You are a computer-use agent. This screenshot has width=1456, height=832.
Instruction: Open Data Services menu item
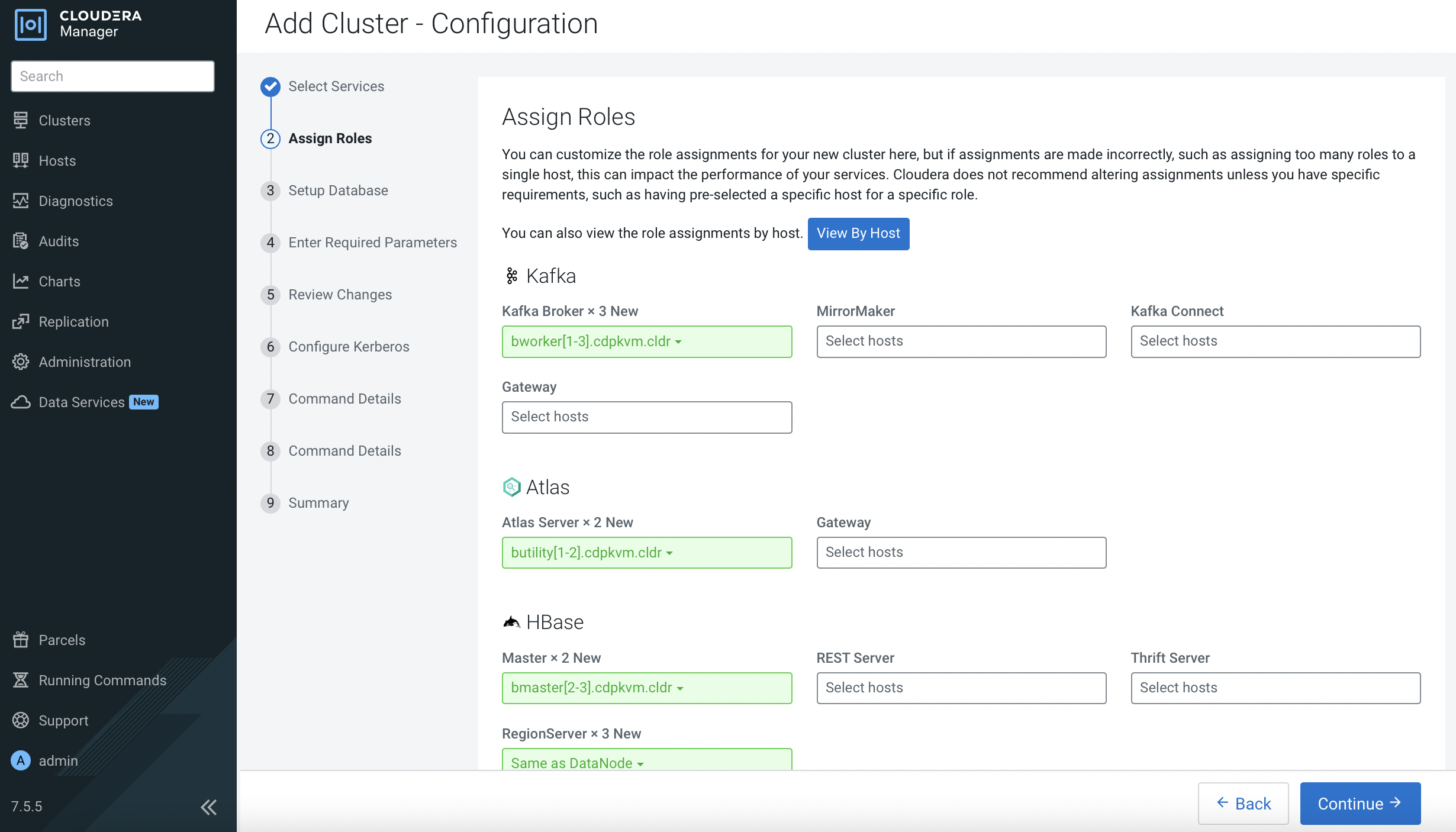pos(82,402)
